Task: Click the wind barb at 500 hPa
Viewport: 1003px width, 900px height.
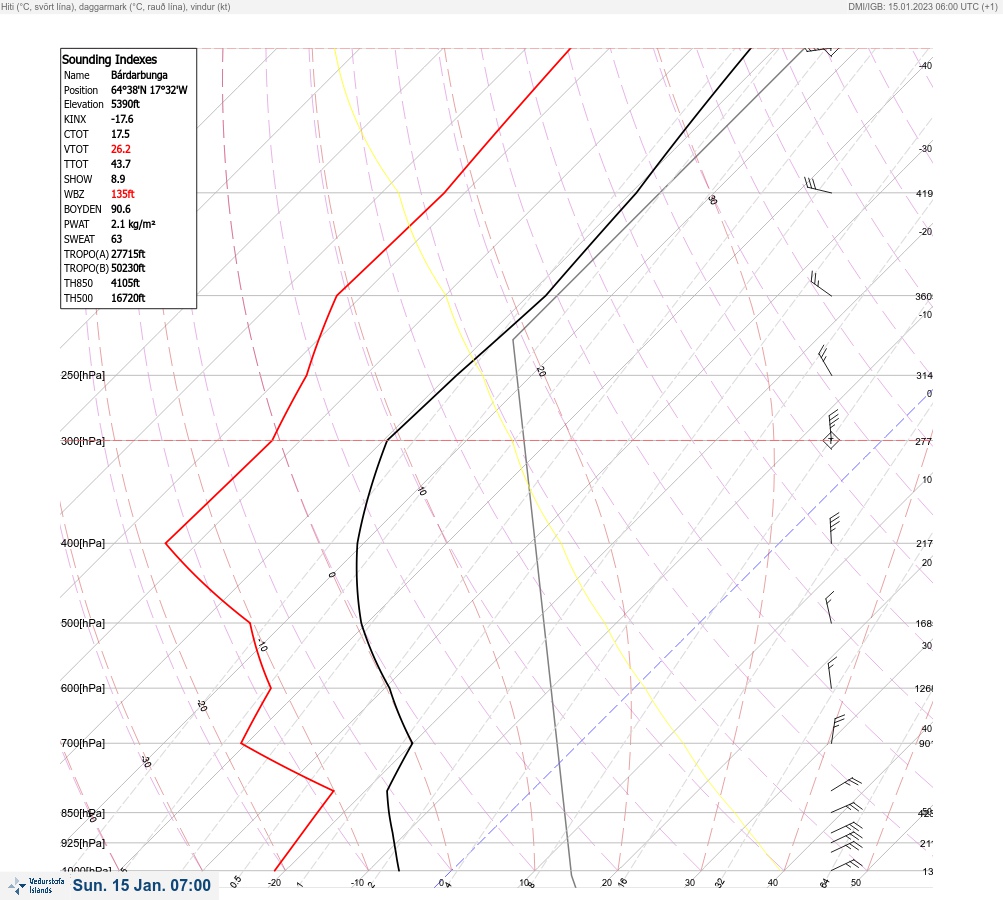Action: (830, 608)
